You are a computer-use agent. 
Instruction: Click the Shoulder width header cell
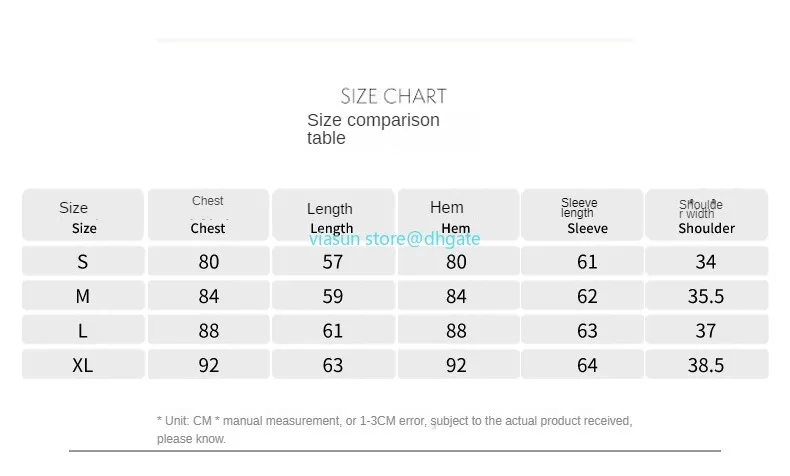click(706, 215)
